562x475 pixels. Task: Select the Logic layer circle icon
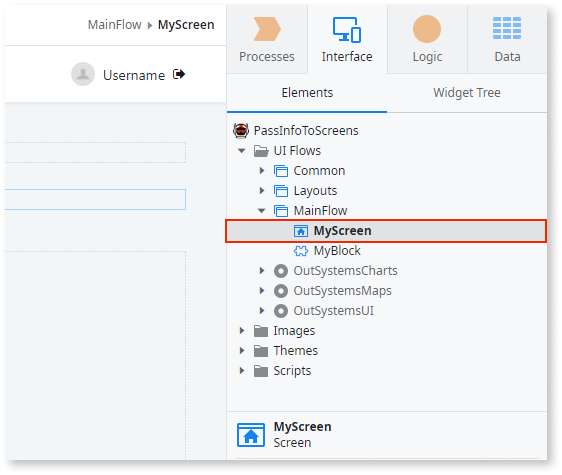[x=427, y=29]
